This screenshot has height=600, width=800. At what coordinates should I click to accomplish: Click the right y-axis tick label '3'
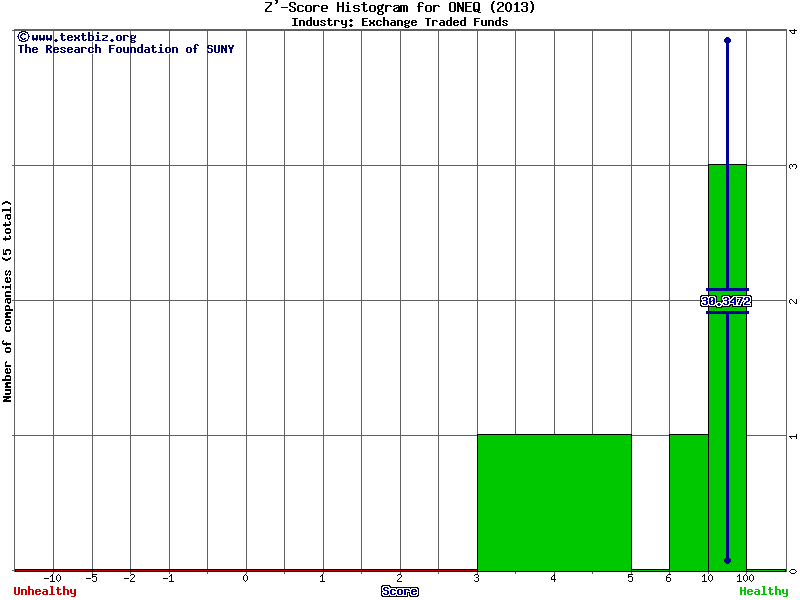(793, 166)
